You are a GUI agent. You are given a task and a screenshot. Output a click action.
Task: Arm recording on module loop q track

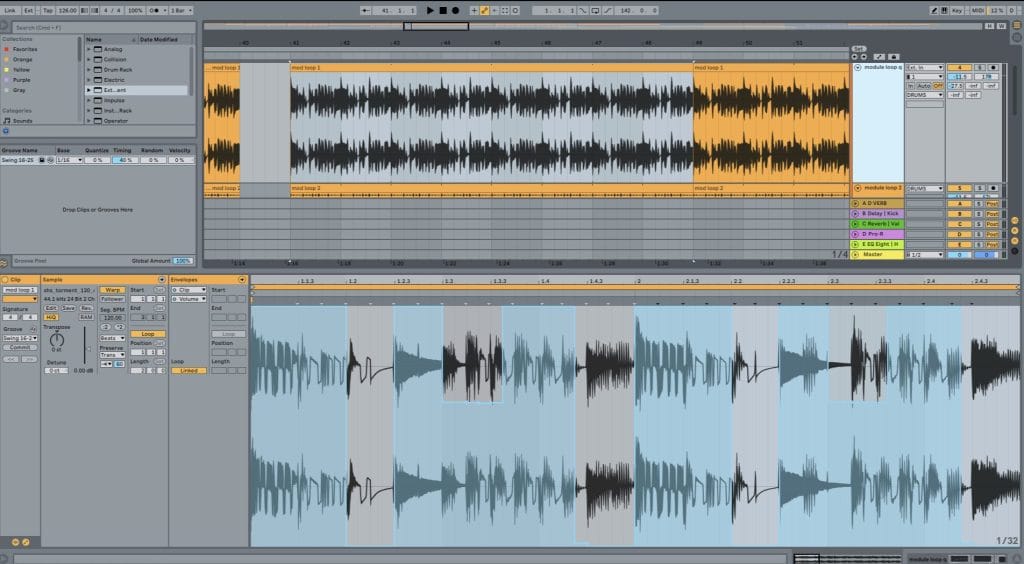992,68
